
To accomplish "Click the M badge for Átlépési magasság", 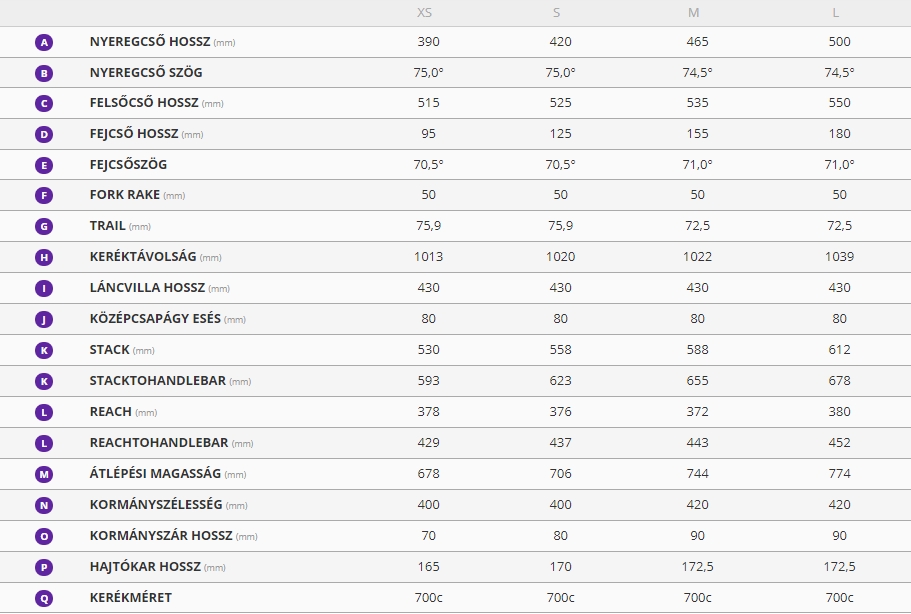I will [x=44, y=475].
